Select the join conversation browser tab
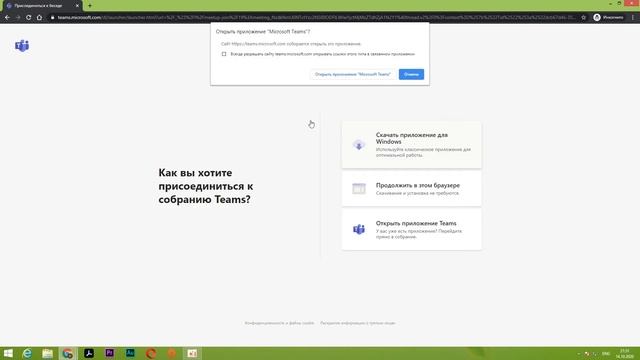 point(42,6)
